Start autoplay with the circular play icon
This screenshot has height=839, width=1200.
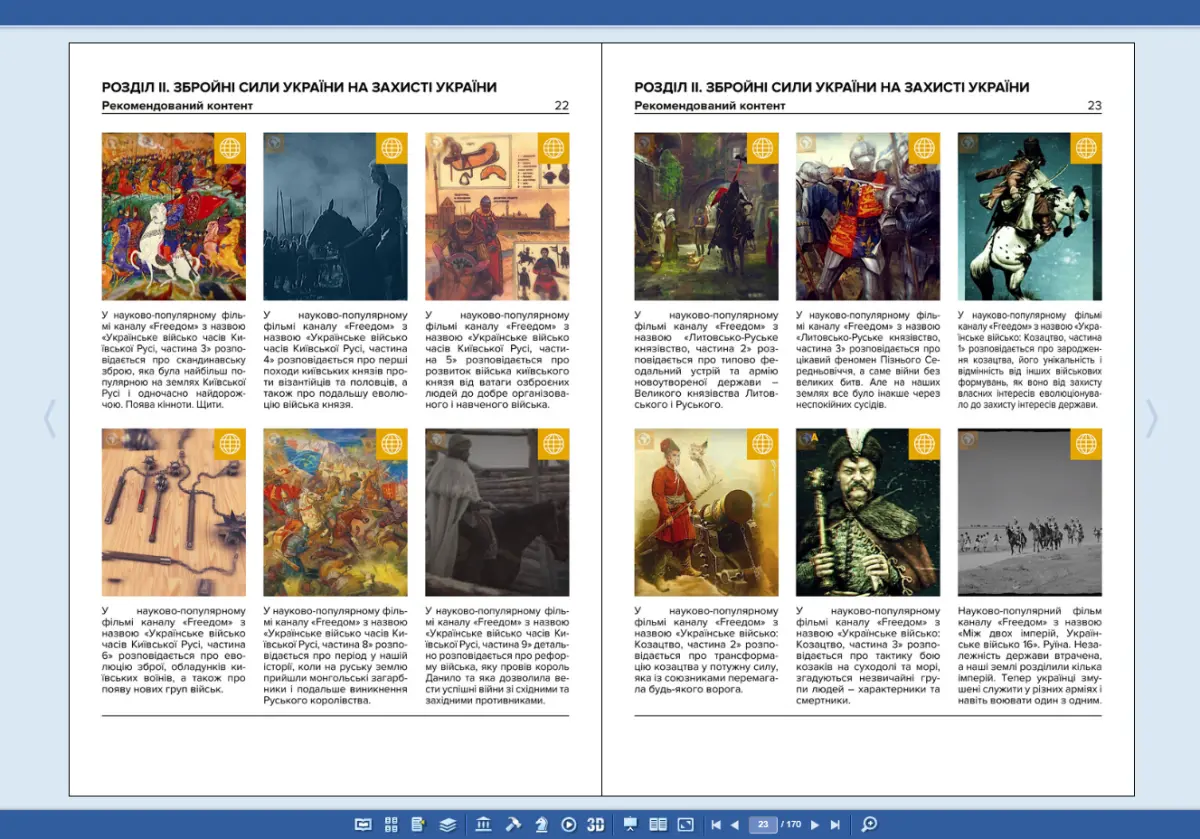point(569,824)
